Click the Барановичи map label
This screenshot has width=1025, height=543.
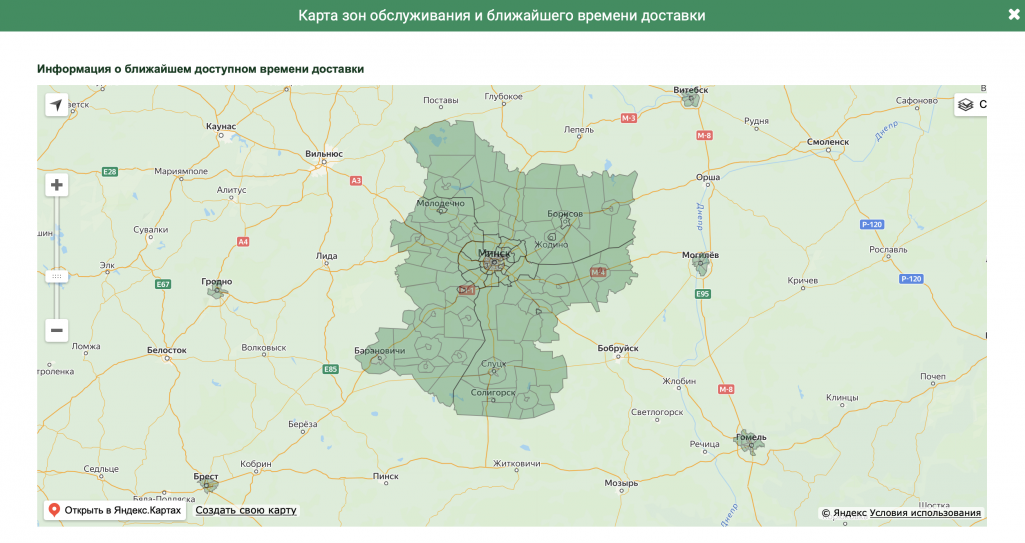(380, 351)
